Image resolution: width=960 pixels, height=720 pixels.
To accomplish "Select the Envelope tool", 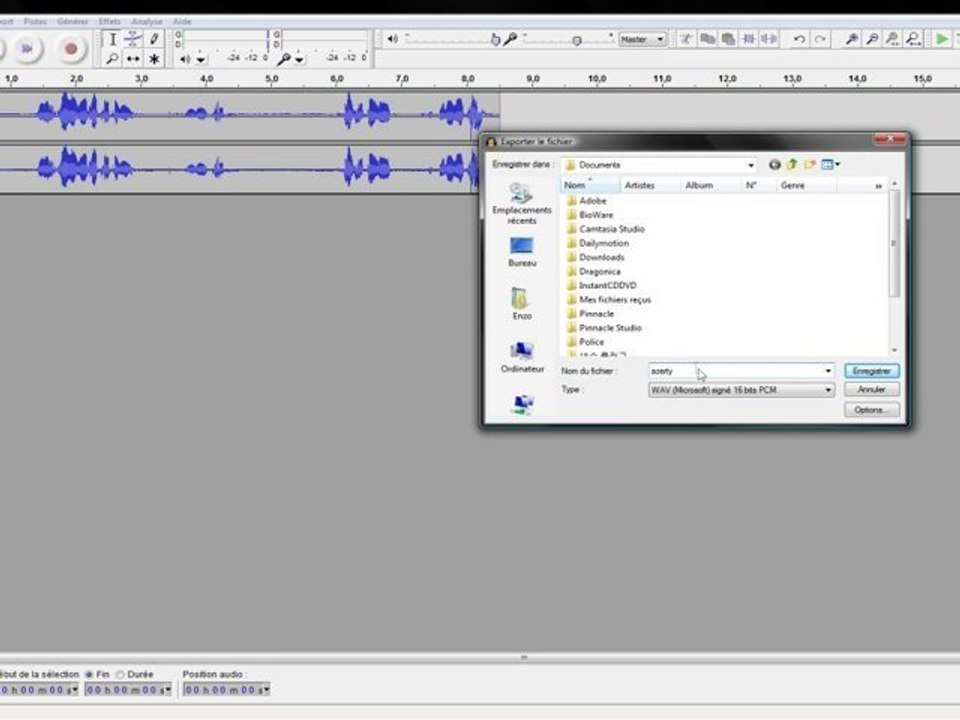I will coord(133,40).
